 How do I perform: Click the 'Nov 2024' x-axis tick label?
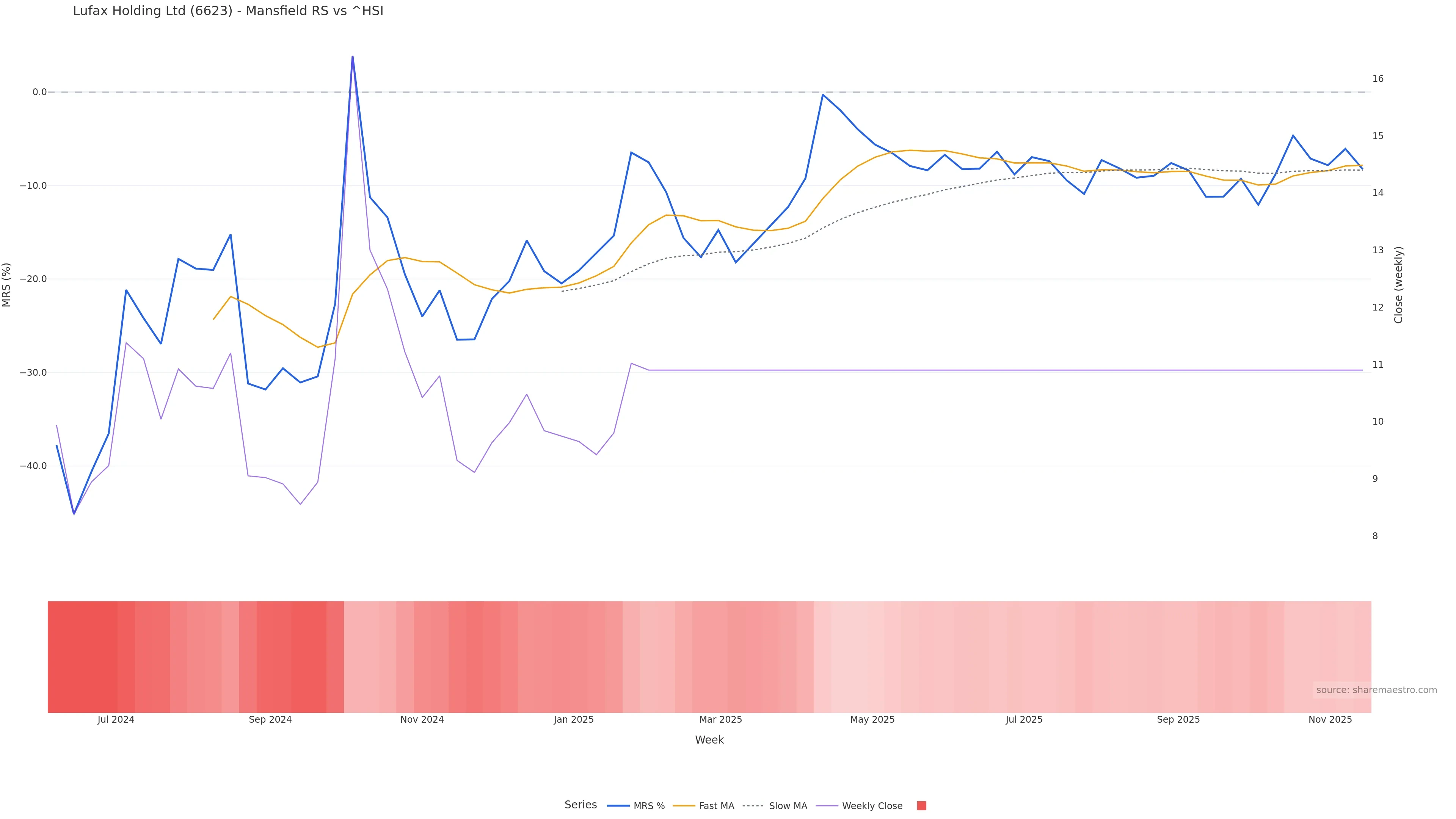(x=422, y=720)
